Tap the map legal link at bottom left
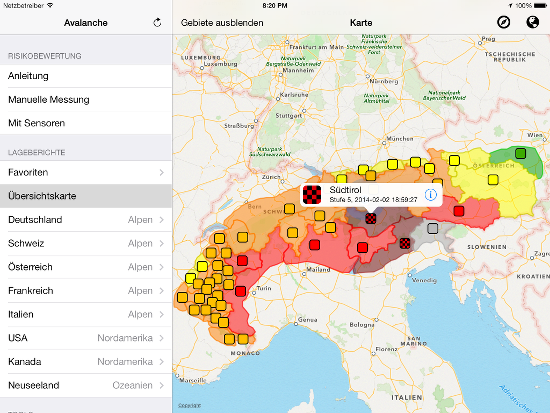550x413 pixels. pyautogui.click(x=189, y=406)
